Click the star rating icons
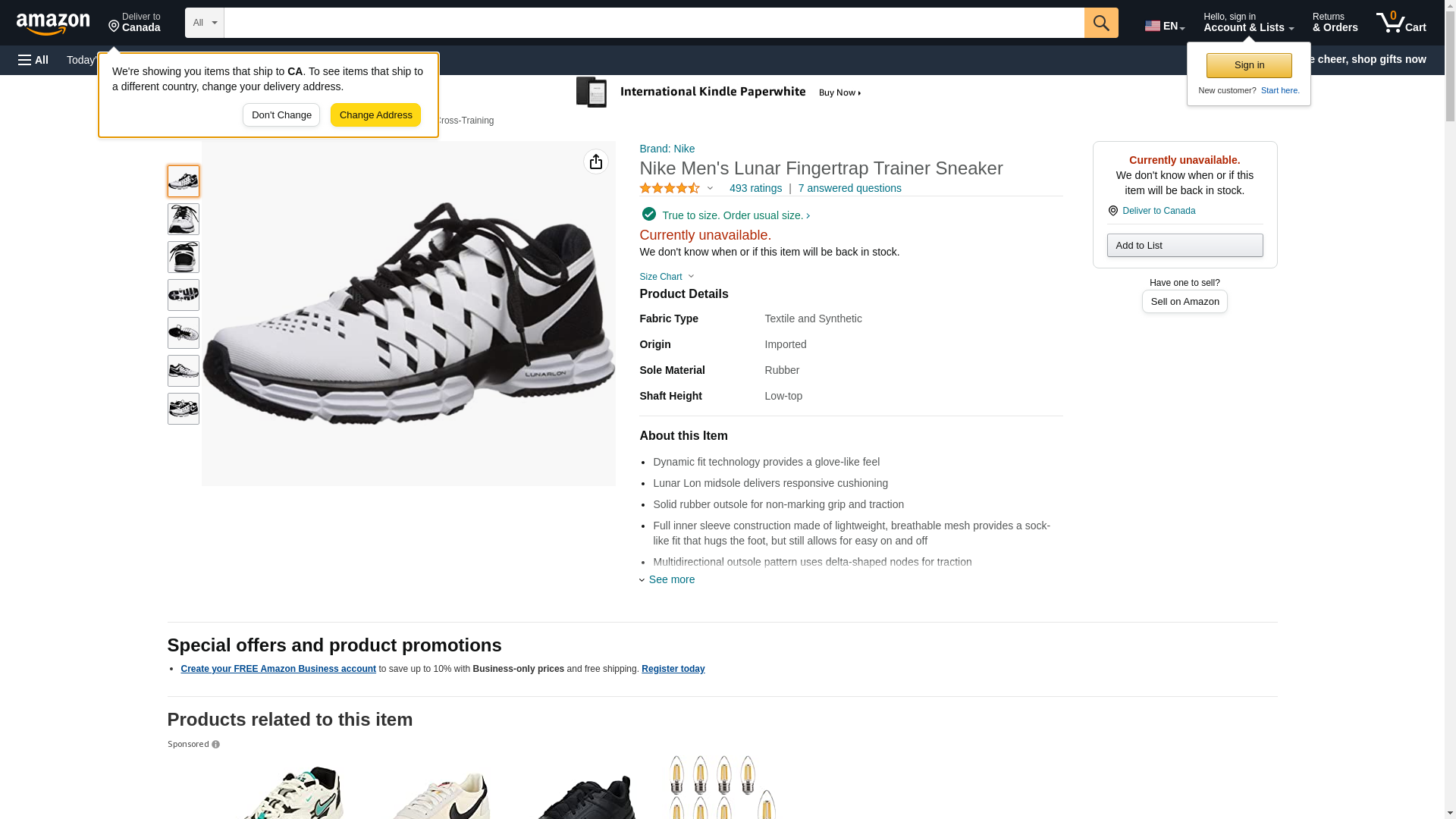The height and width of the screenshot is (819, 1456). pos(670,188)
